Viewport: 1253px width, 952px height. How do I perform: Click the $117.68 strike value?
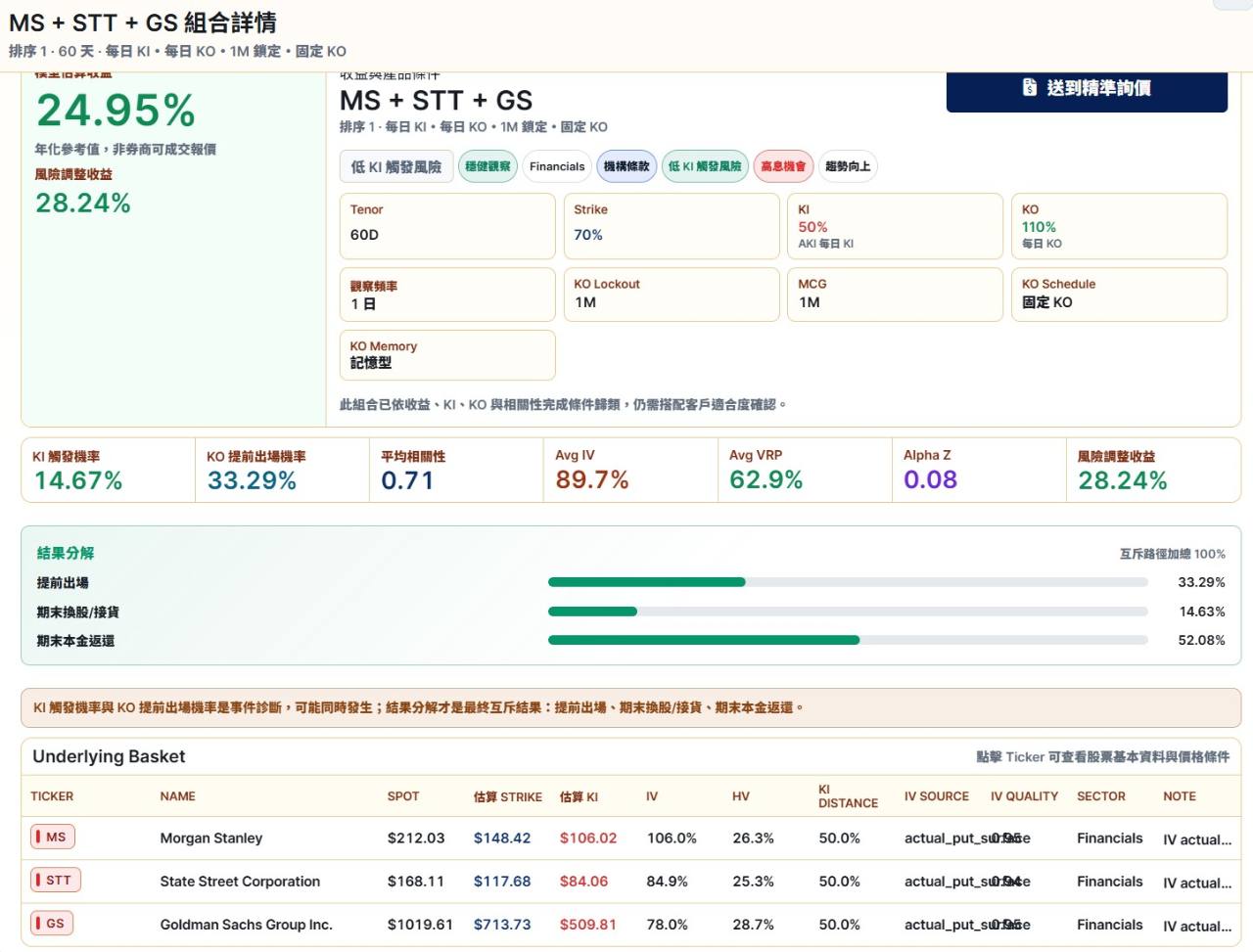pyautogui.click(x=502, y=882)
